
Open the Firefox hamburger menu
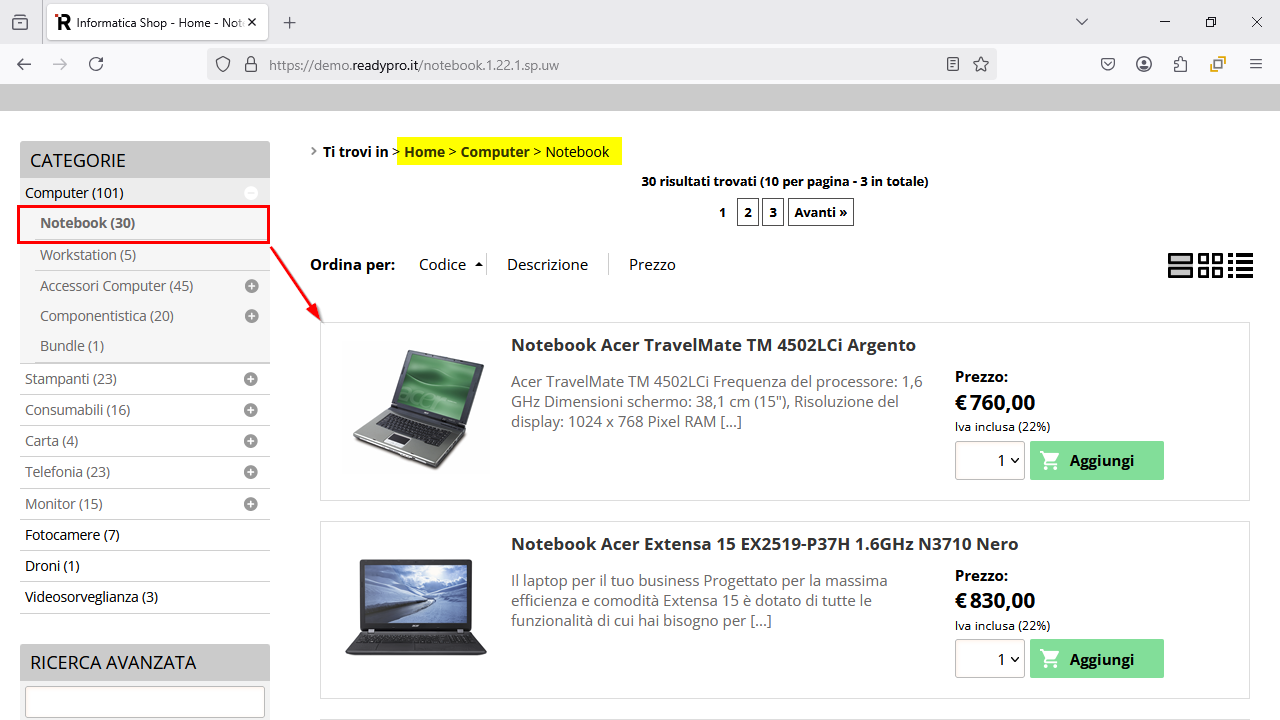(x=1256, y=64)
